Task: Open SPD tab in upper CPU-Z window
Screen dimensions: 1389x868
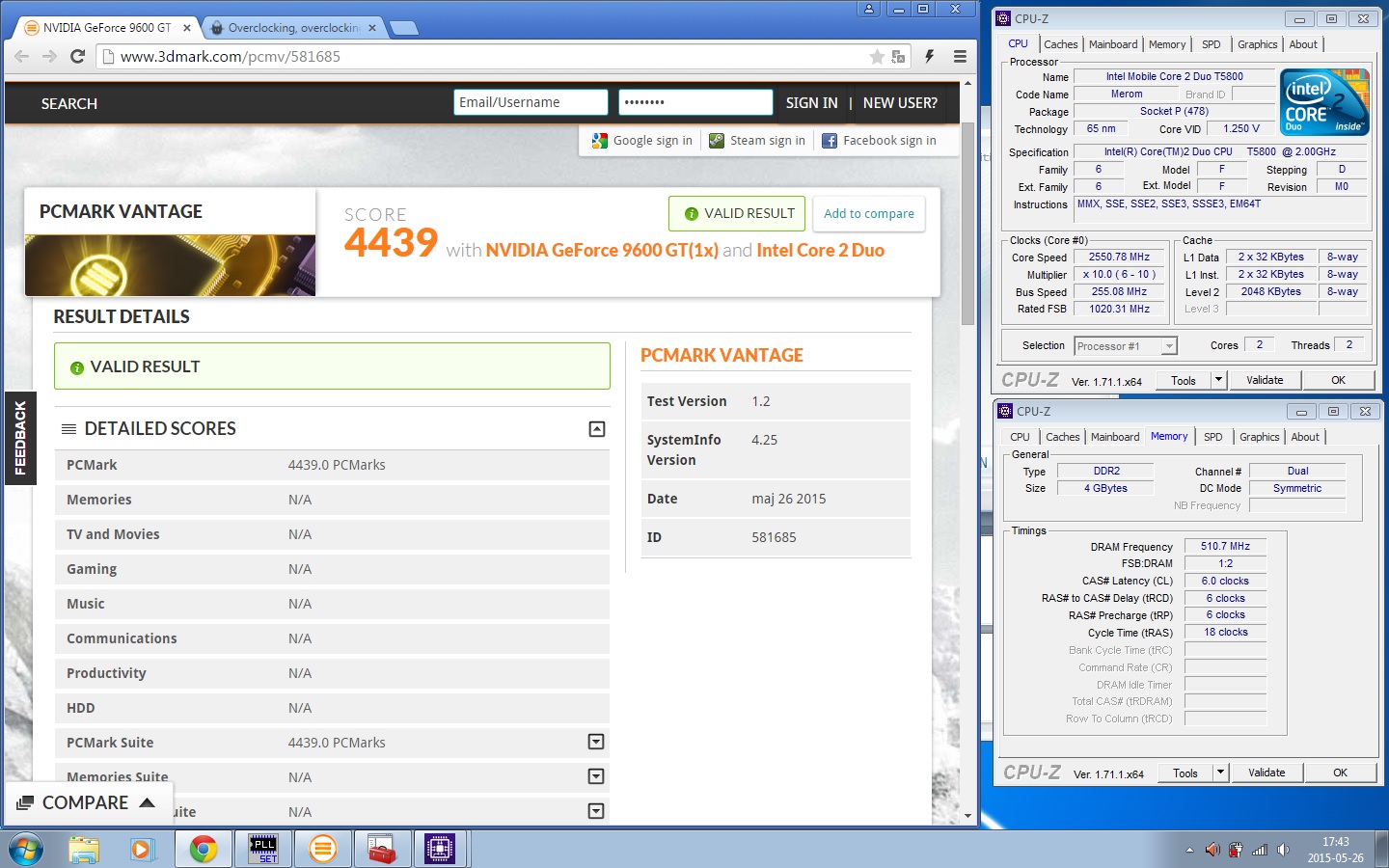Action: click(x=1211, y=44)
